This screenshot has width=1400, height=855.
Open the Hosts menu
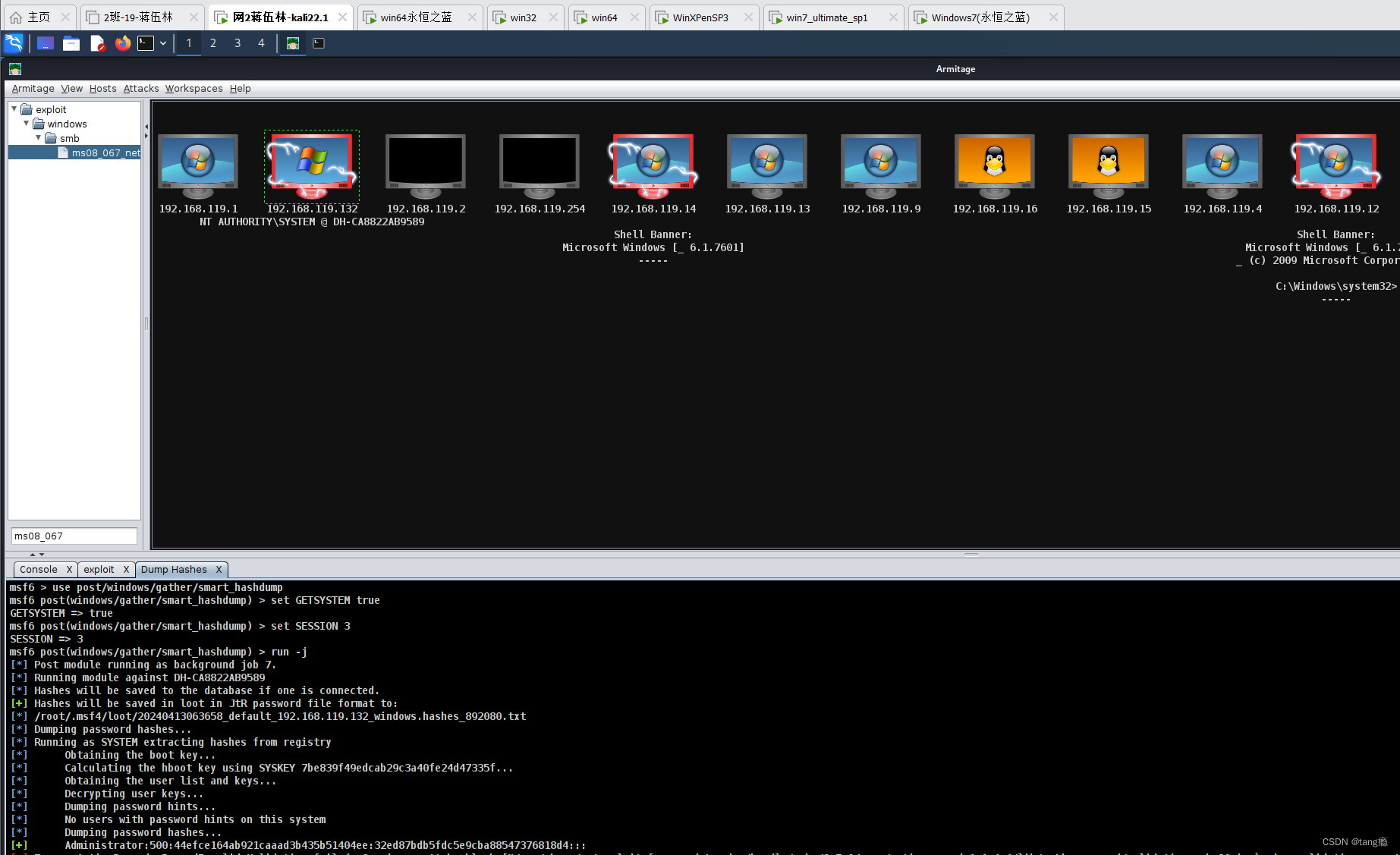103,89
